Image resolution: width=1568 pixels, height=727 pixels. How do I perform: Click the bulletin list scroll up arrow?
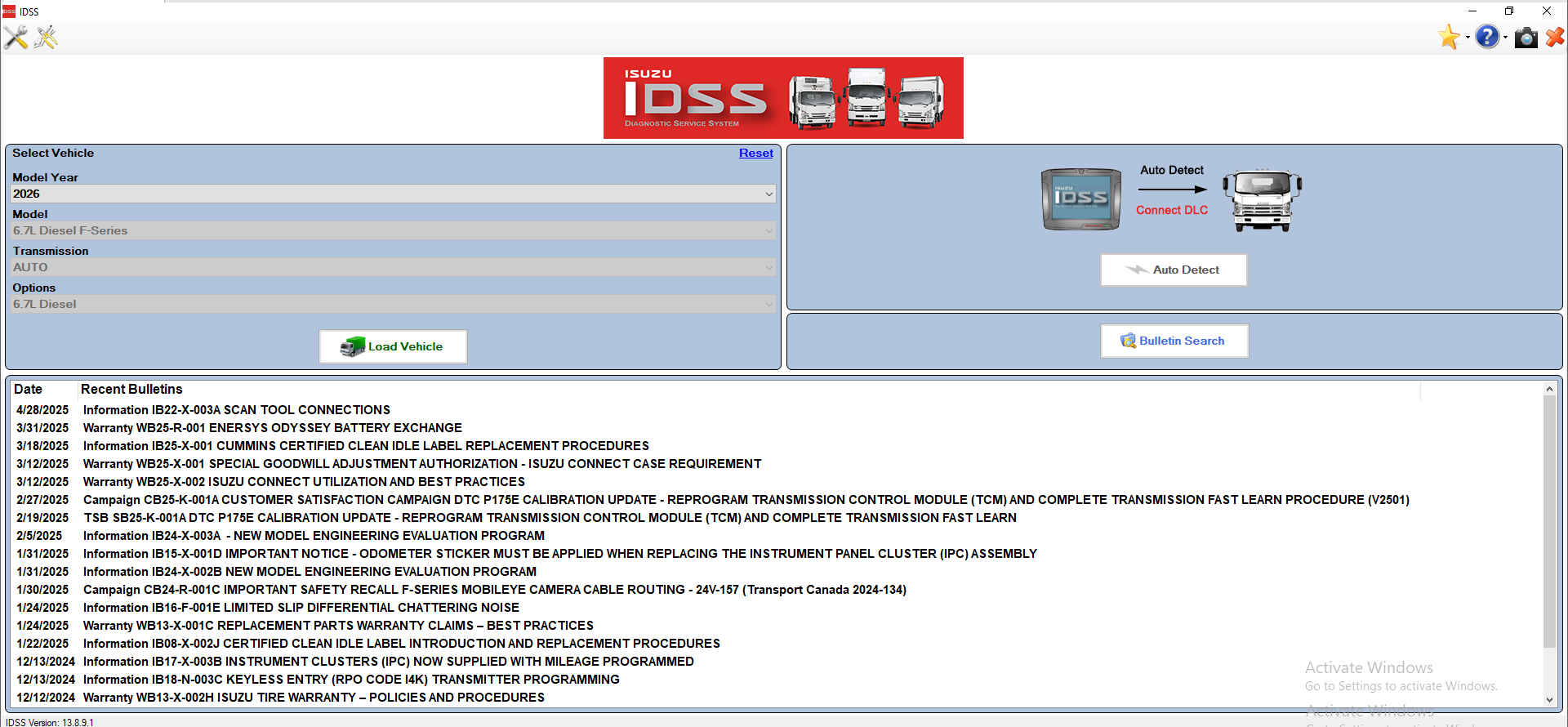point(1549,389)
